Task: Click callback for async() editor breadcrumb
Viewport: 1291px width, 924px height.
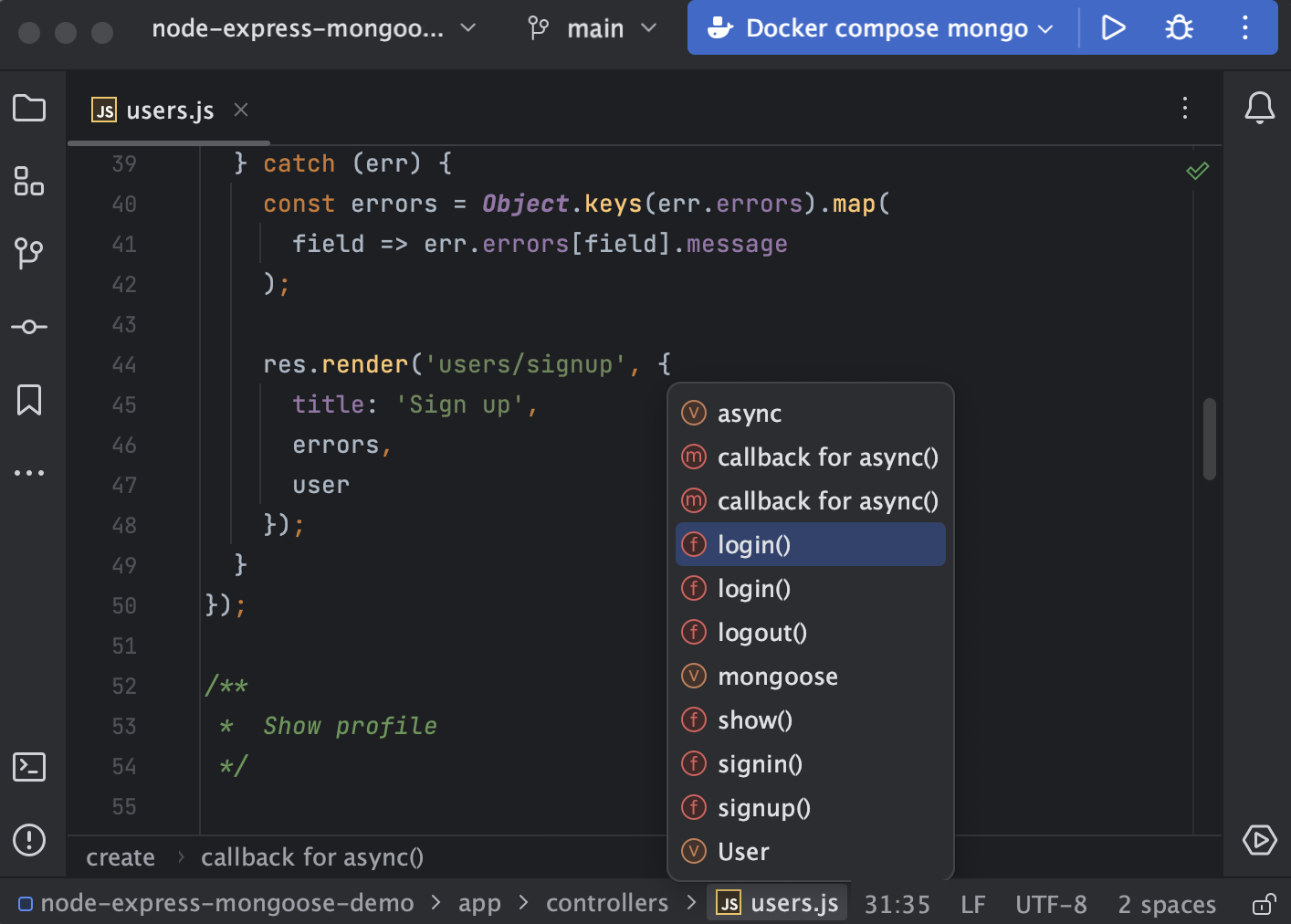Action: coord(312,857)
